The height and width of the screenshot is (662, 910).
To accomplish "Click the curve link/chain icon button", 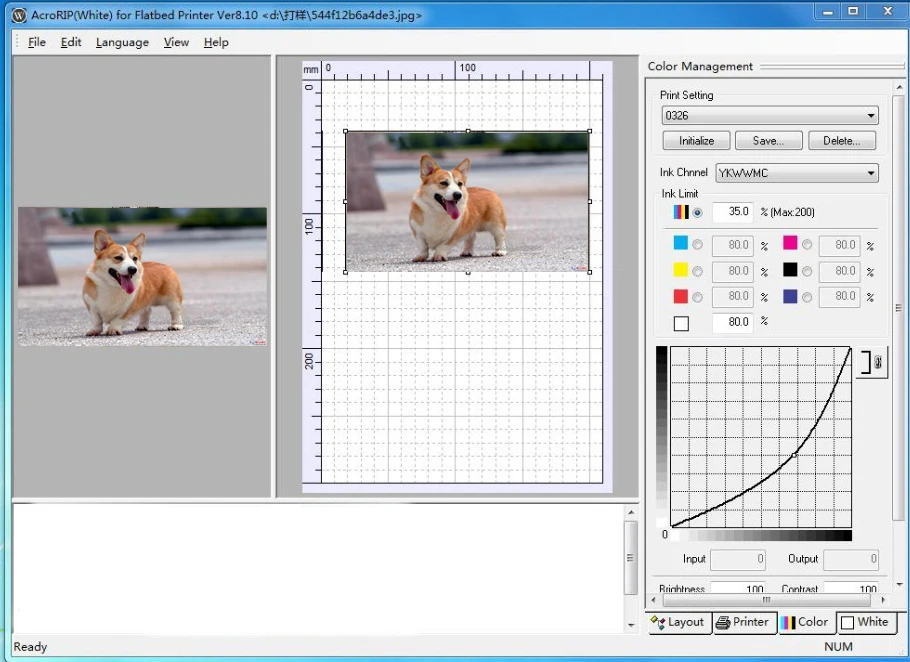I will (871, 363).
